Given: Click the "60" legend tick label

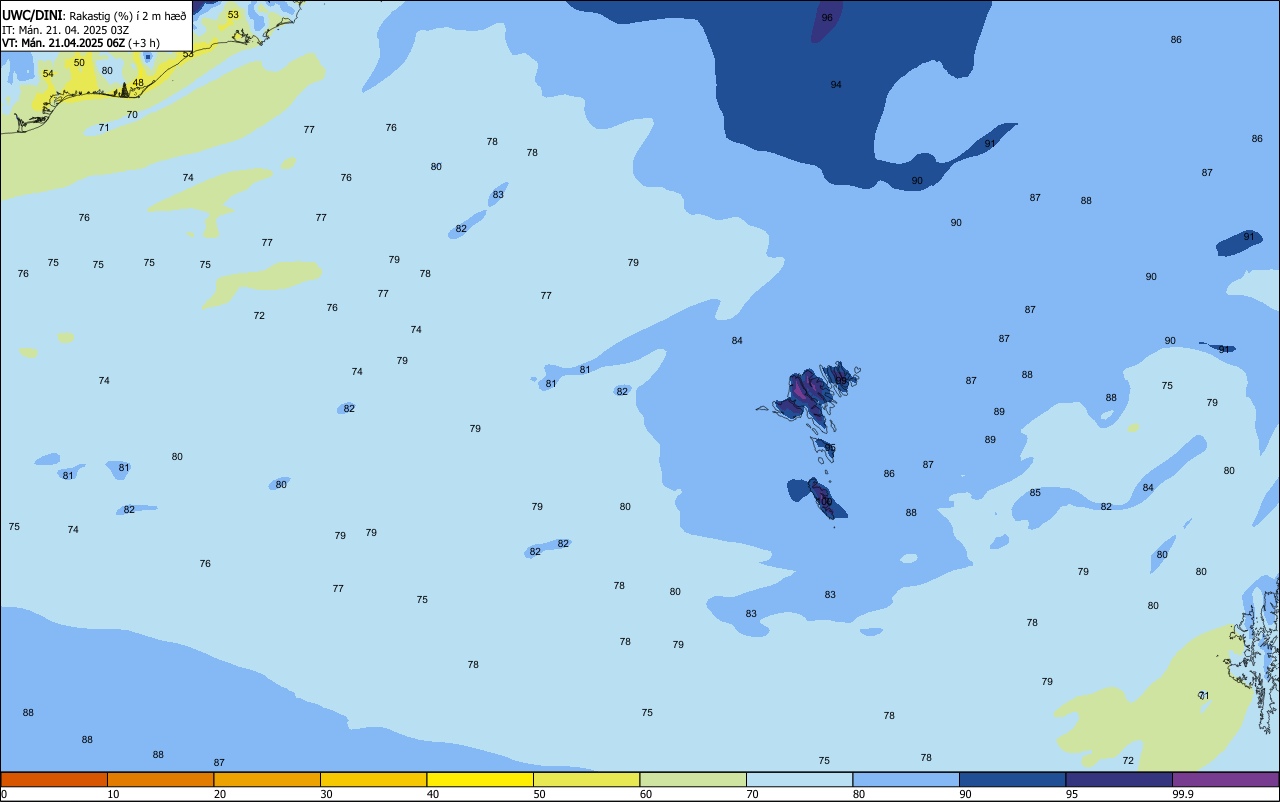Looking at the screenshot, I should tap(646, 794).
